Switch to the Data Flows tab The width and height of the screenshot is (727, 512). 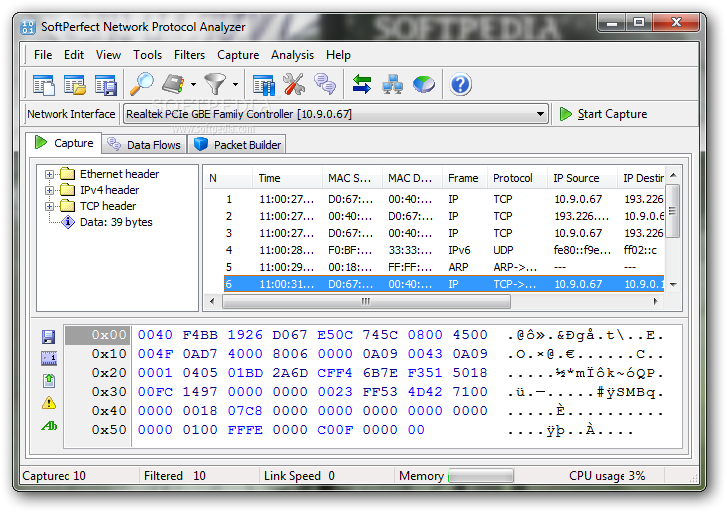click(144, 145)
